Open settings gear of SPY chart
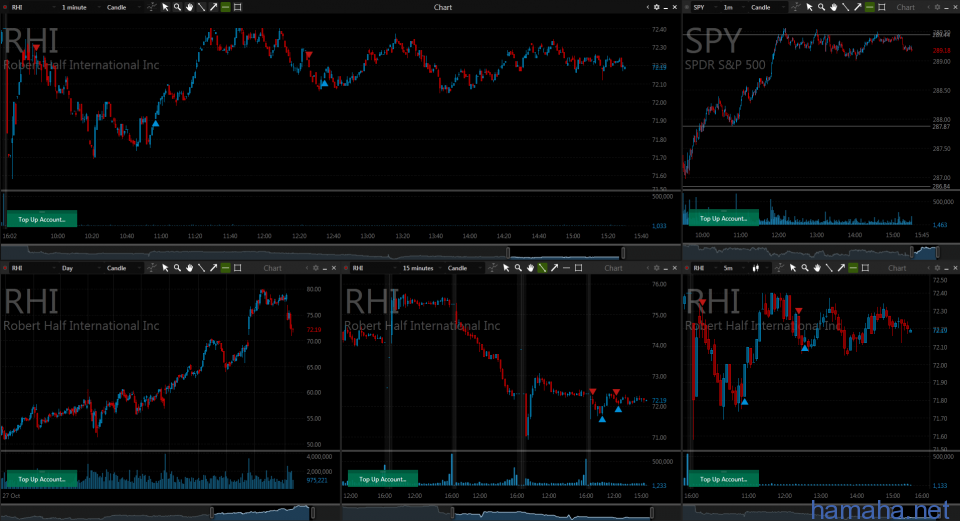Image resolution: width=960 pixels, height=521 pixels. click(x=937, y=7)
